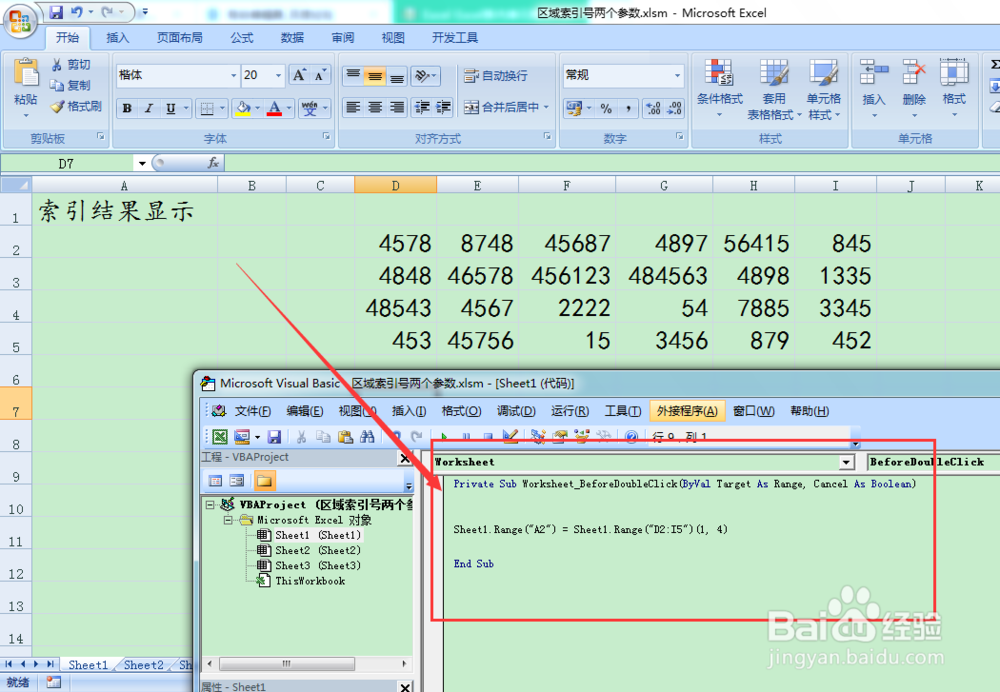Click Design Mode icon in VBA toolbar
The width and height of the screenshot is (1000, 692).
[x=510, y=436]
